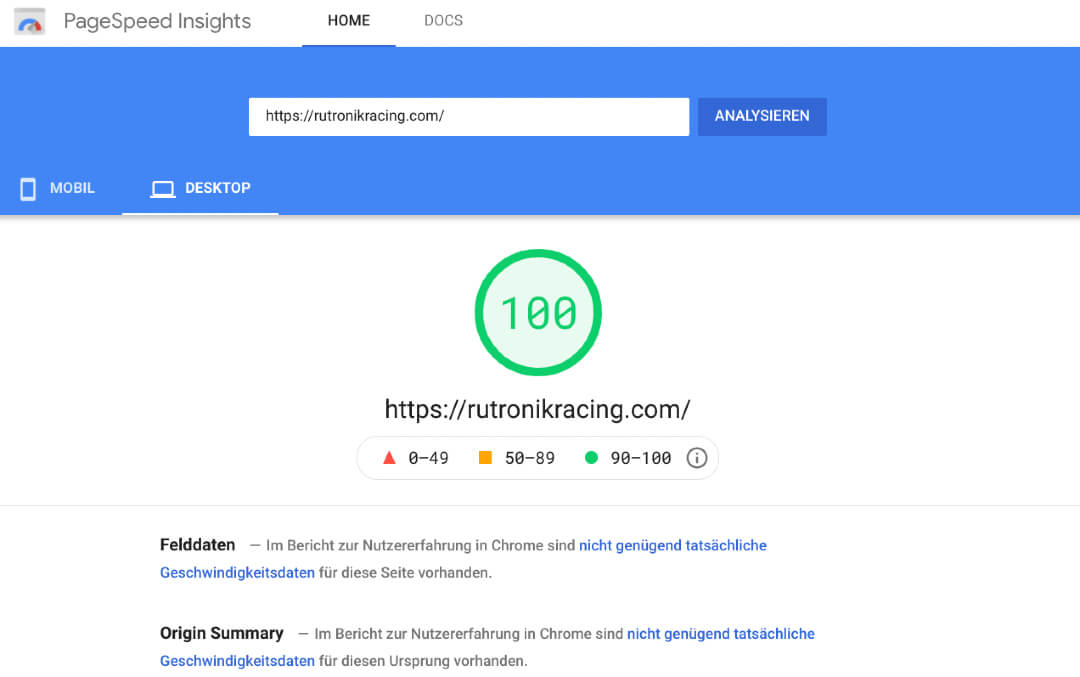
Task: Click the red triangle 0–49 legend icon
Action: tap(389, 457)
